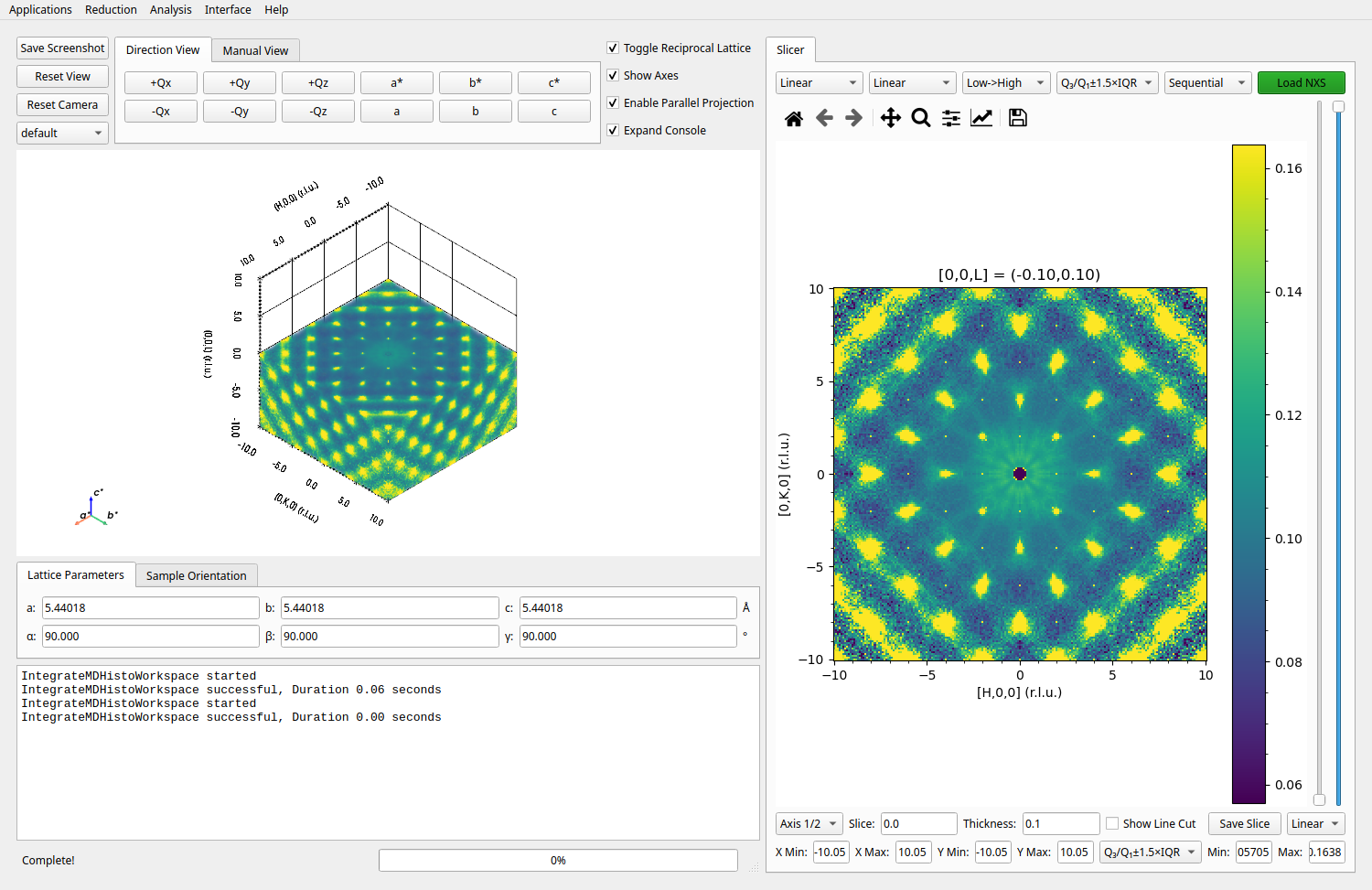The height and width of the screenshot is (890, 1372).
Task: View along -Qy direction
Action: 240,111
